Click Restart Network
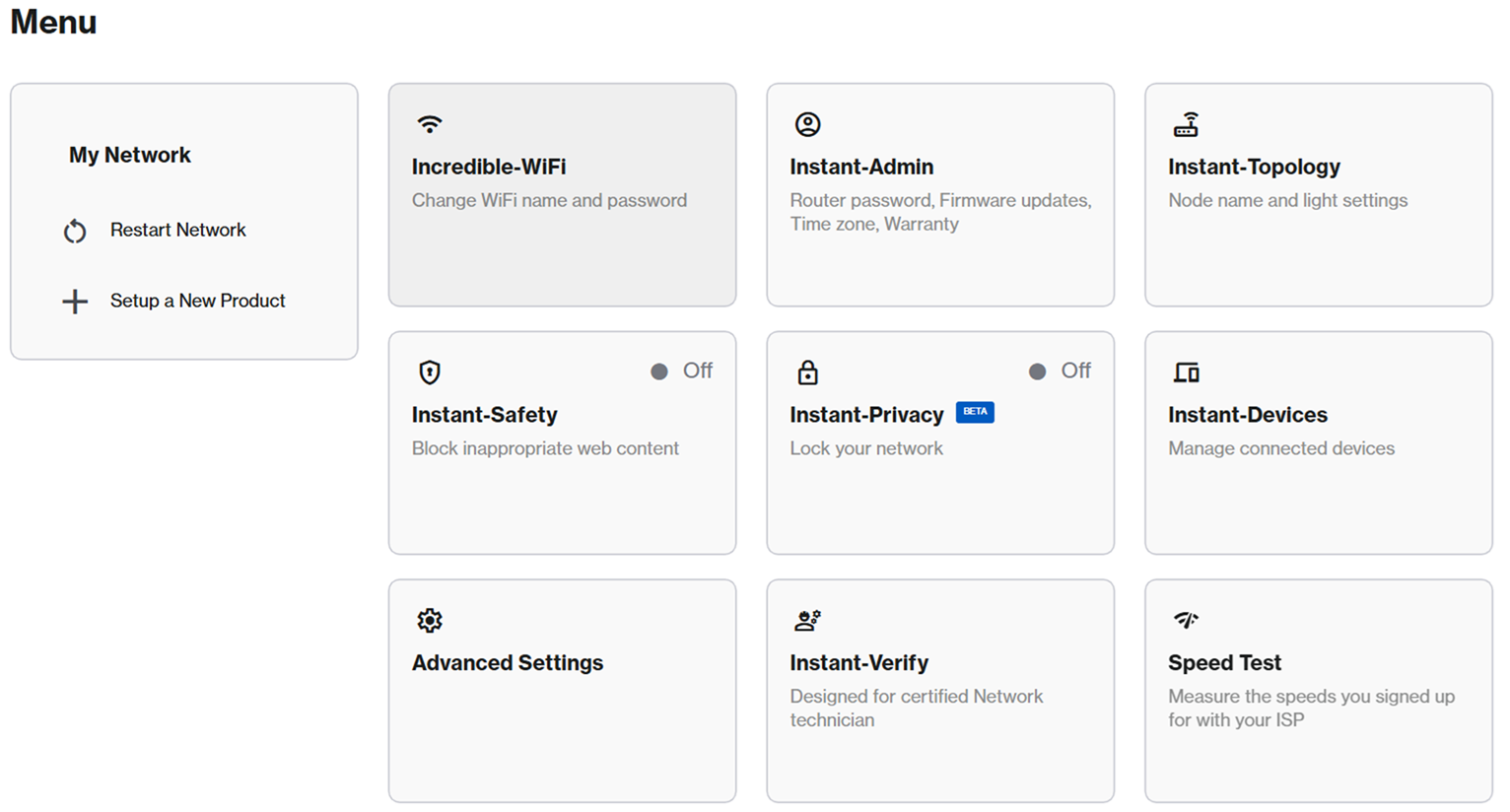The width and height of the screenshot is (1510, 812). point(177,230)
